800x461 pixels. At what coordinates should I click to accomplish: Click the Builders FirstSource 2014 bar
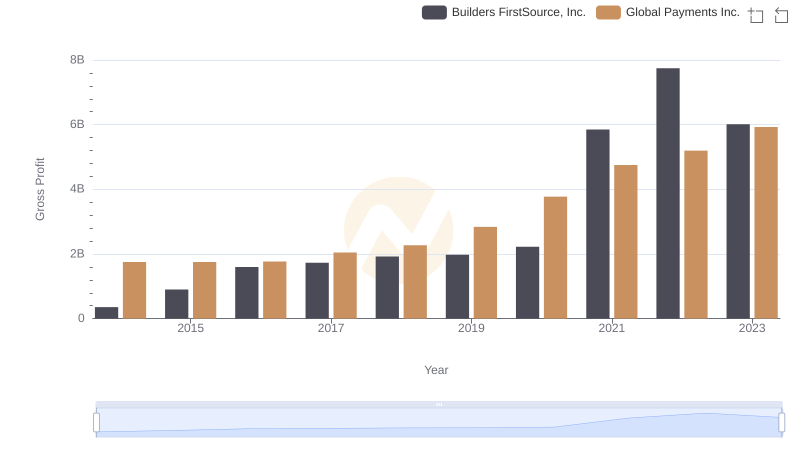tap(106, 313)
